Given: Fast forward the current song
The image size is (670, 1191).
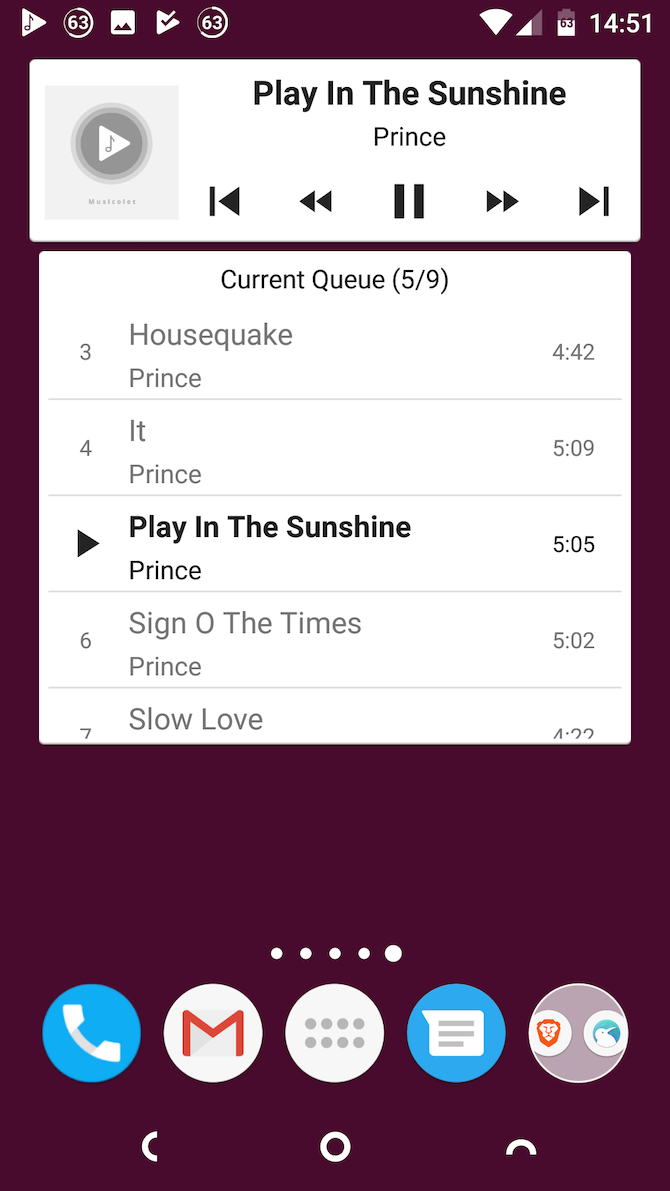Looking at the screenshot, I should [x=501, y=201].
